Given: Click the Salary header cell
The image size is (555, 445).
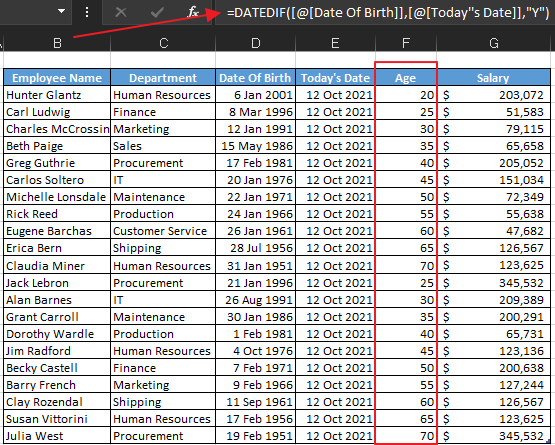Looking at the screenshot, I should click(x=493, y=78).
